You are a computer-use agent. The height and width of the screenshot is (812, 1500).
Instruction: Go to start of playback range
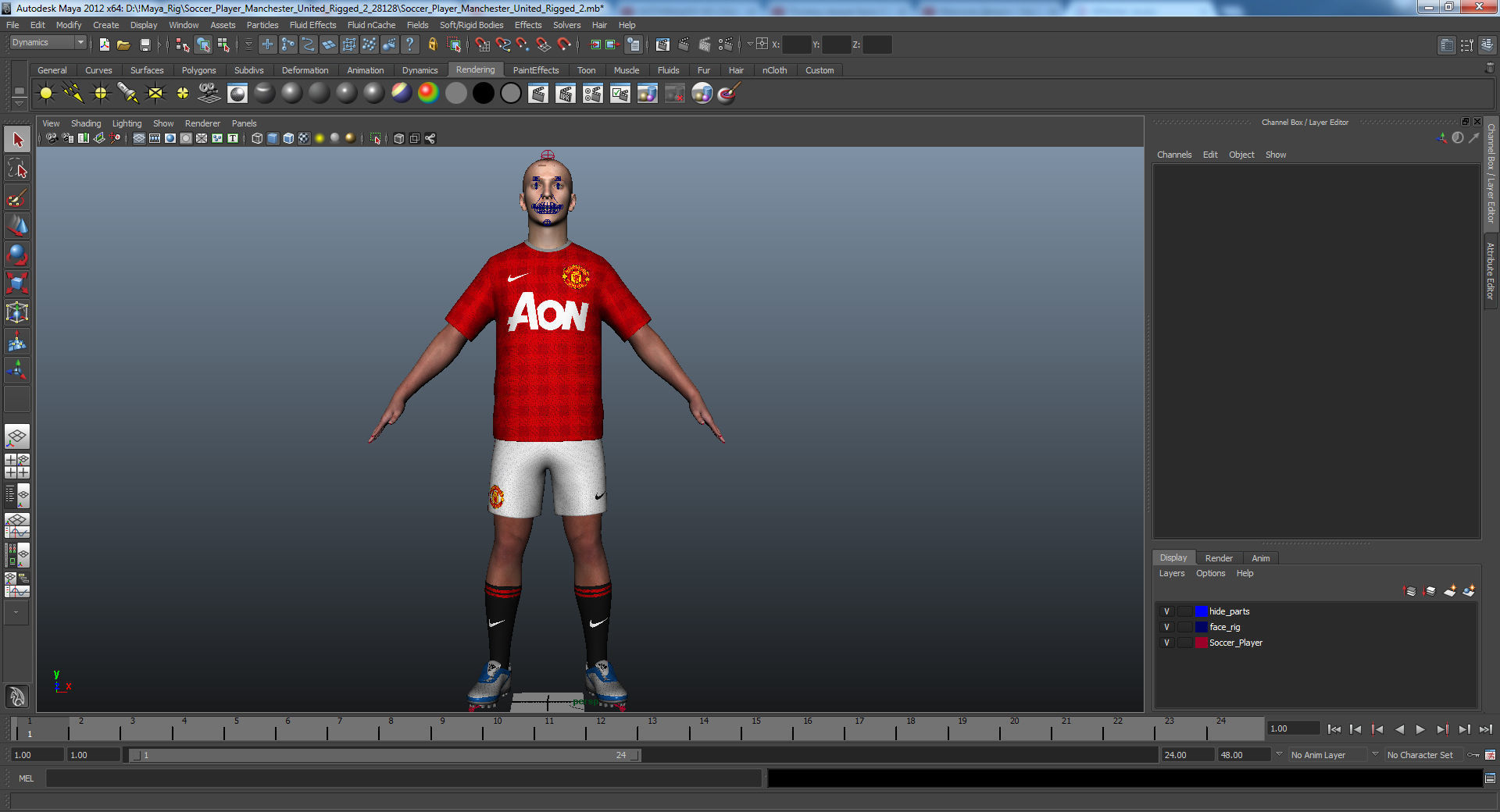1334,729
